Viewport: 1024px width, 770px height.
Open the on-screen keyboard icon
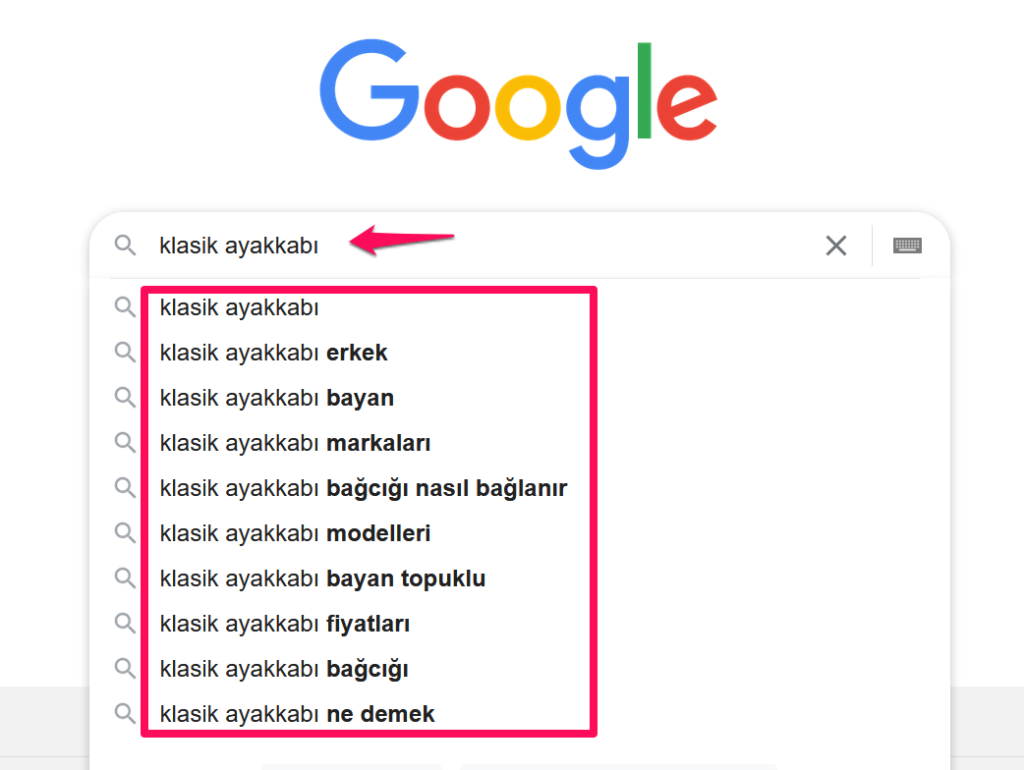pos(907,245)
